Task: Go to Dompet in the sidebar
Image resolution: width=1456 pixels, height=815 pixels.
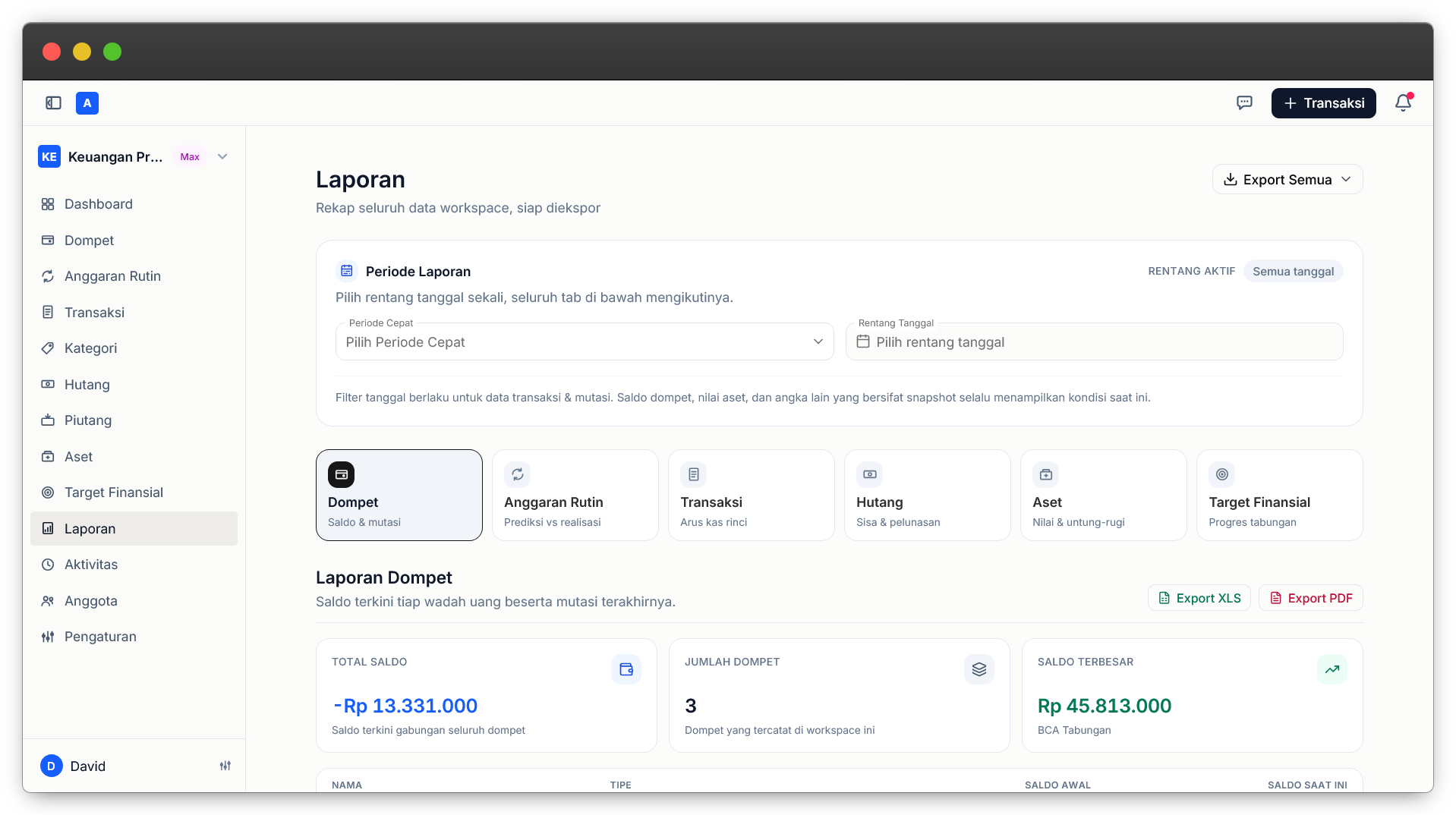Action: click(134, 240)
